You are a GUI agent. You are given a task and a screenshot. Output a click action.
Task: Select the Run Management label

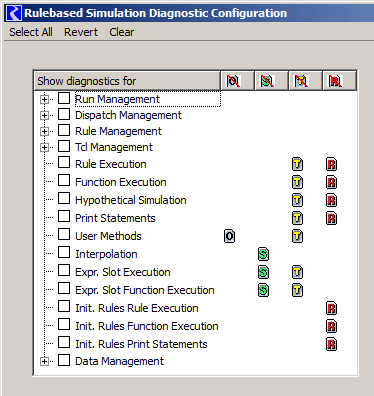click(x=117, y=99)
